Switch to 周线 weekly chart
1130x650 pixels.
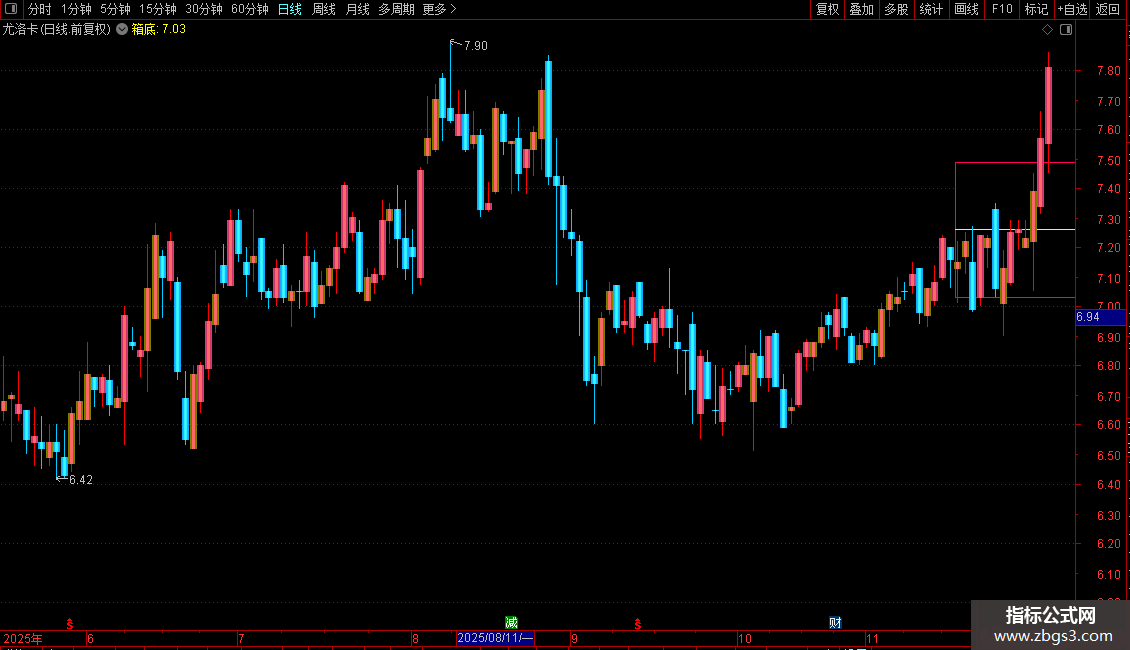point(324,9)
